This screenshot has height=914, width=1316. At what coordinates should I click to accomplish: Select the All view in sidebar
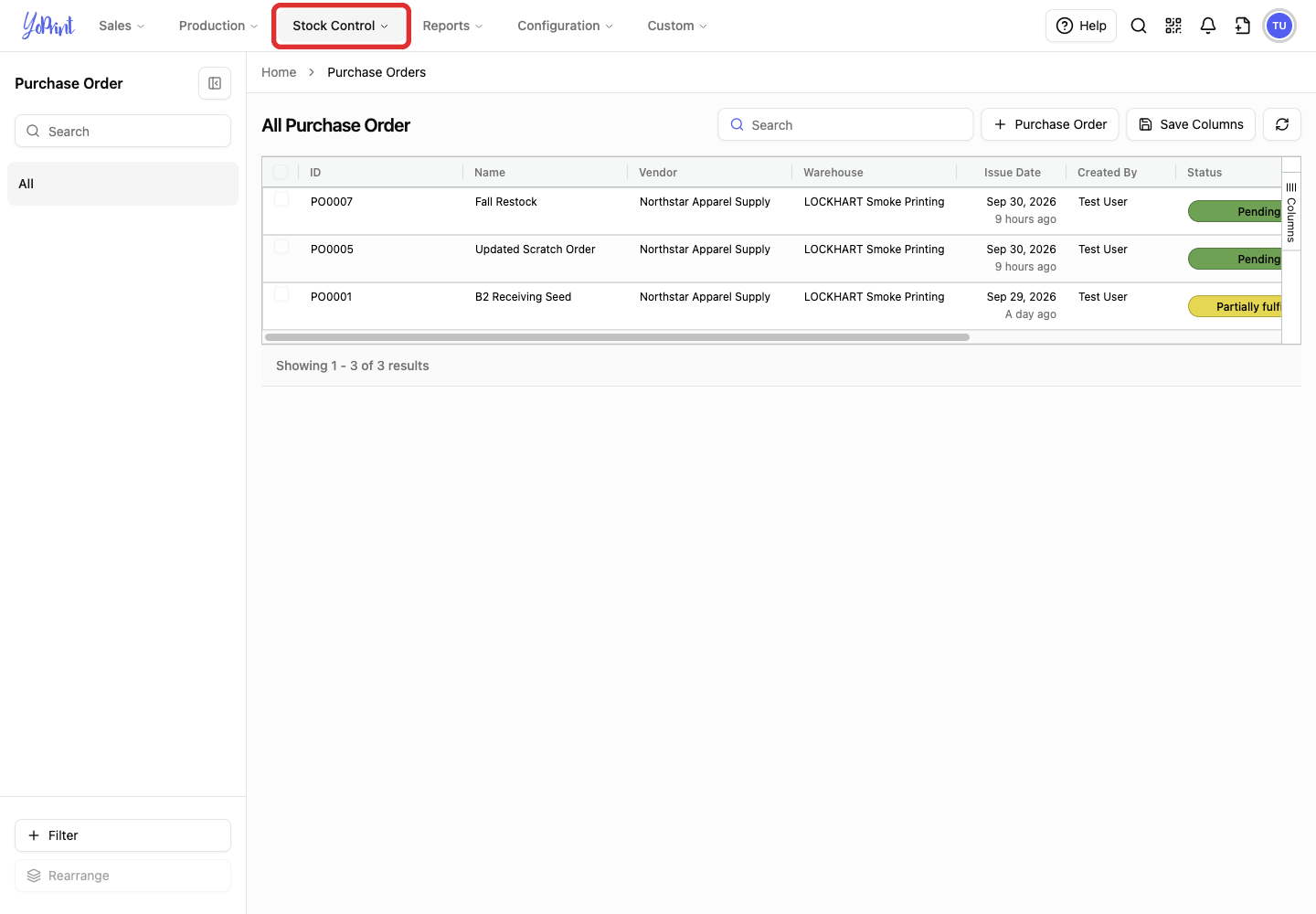[x=122, y=184]
